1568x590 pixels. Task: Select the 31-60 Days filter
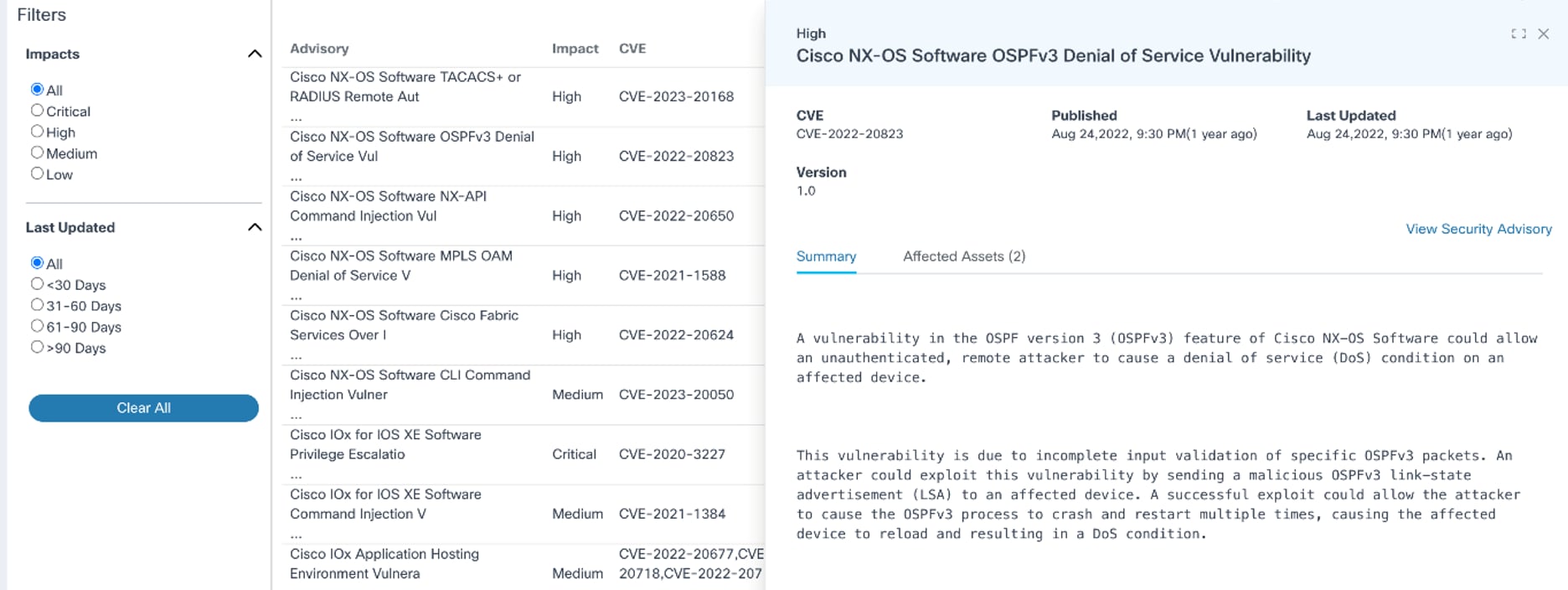point(37,305)
